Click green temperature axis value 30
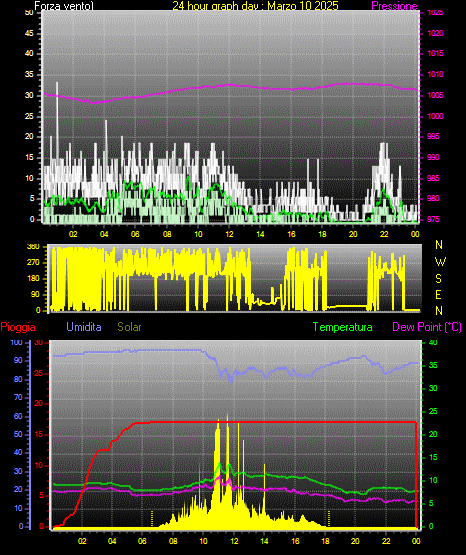The height and width of the screenshot is (555, 466). pyautogui.click(x=433, y=388)
